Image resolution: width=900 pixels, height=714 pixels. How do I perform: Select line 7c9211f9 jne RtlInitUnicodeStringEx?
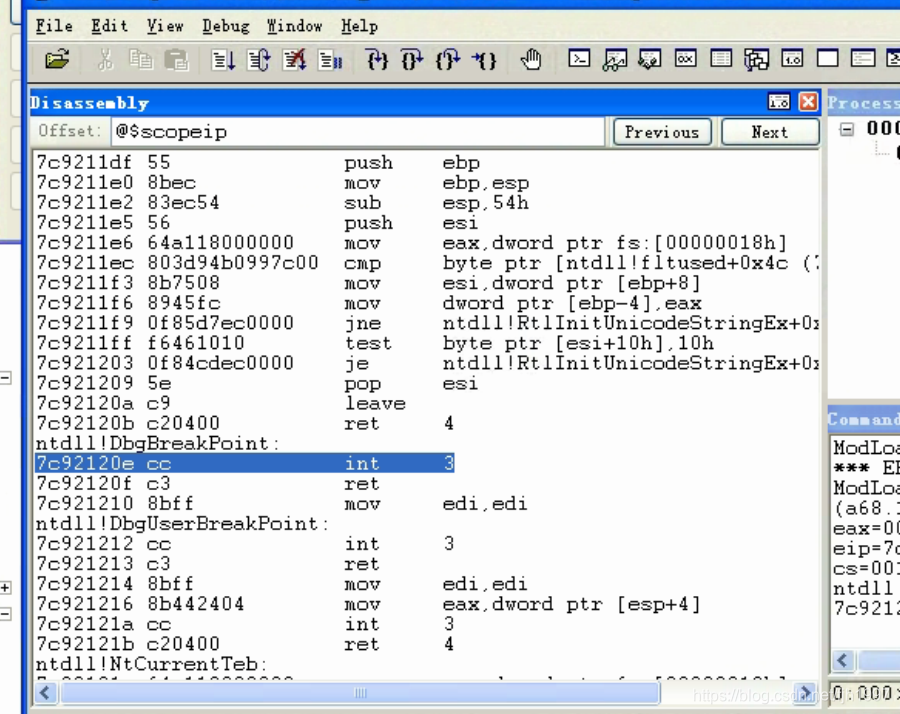(426, 323)
